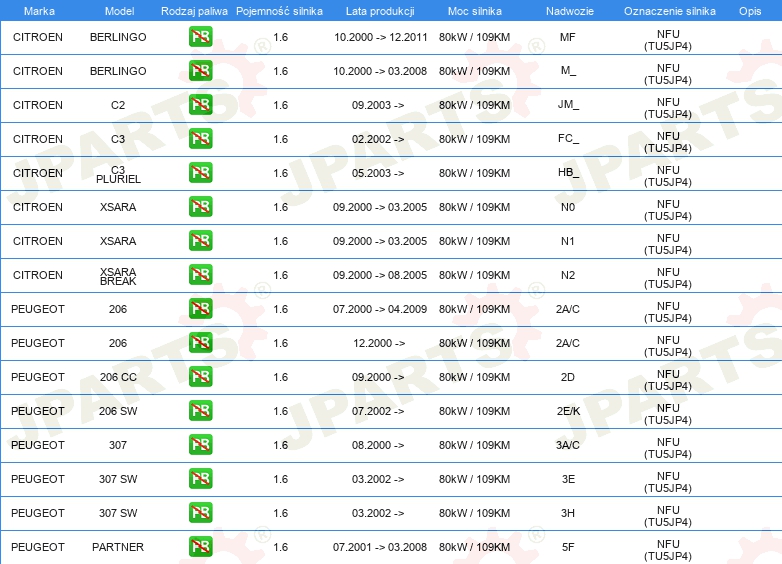Click the fuel icon for the 307 SW 3H row
The image size is (782, 564).
[200, 512]
